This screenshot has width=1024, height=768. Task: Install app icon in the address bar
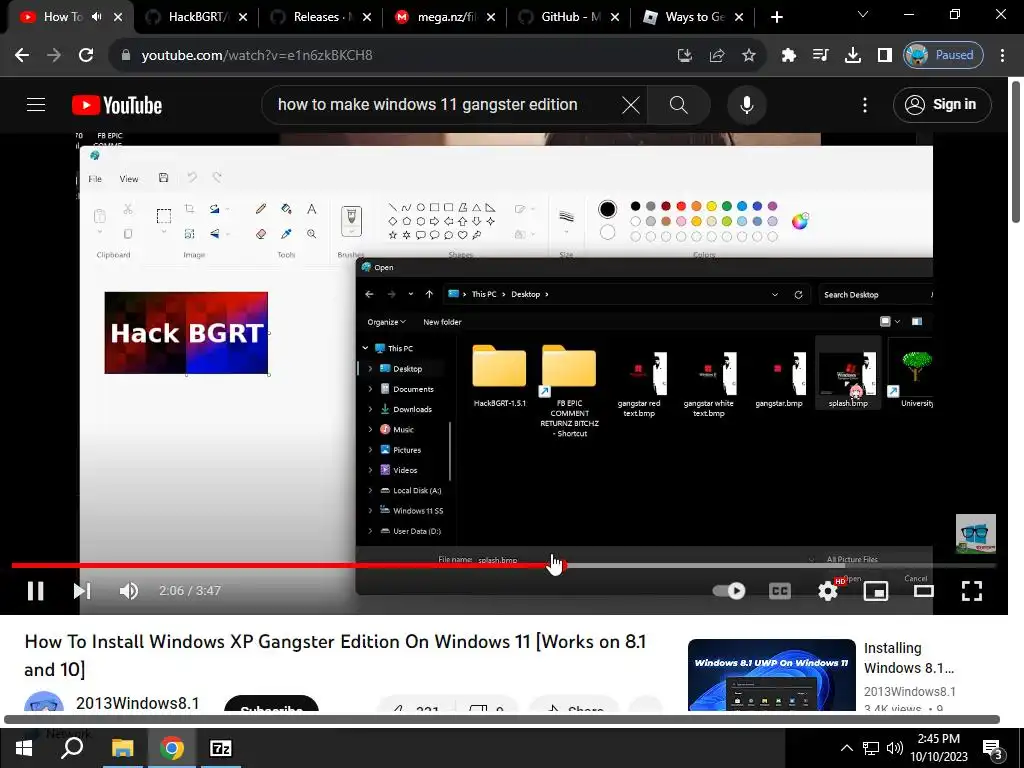click(684, 55)
